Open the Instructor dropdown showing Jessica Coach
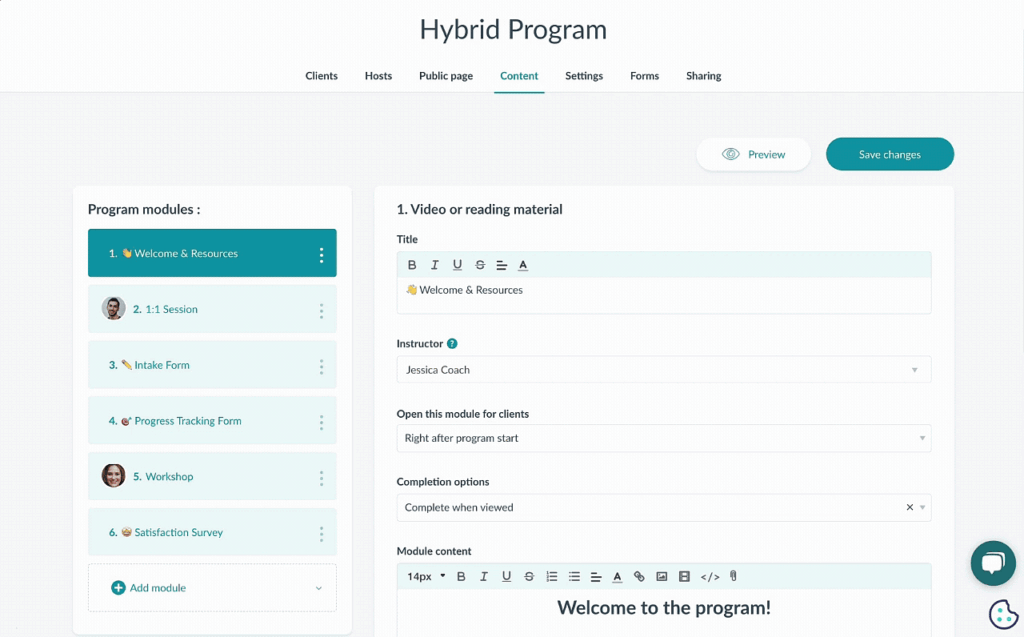The height and width of the screenshot is (637, 1024). [x=663, y=370]
